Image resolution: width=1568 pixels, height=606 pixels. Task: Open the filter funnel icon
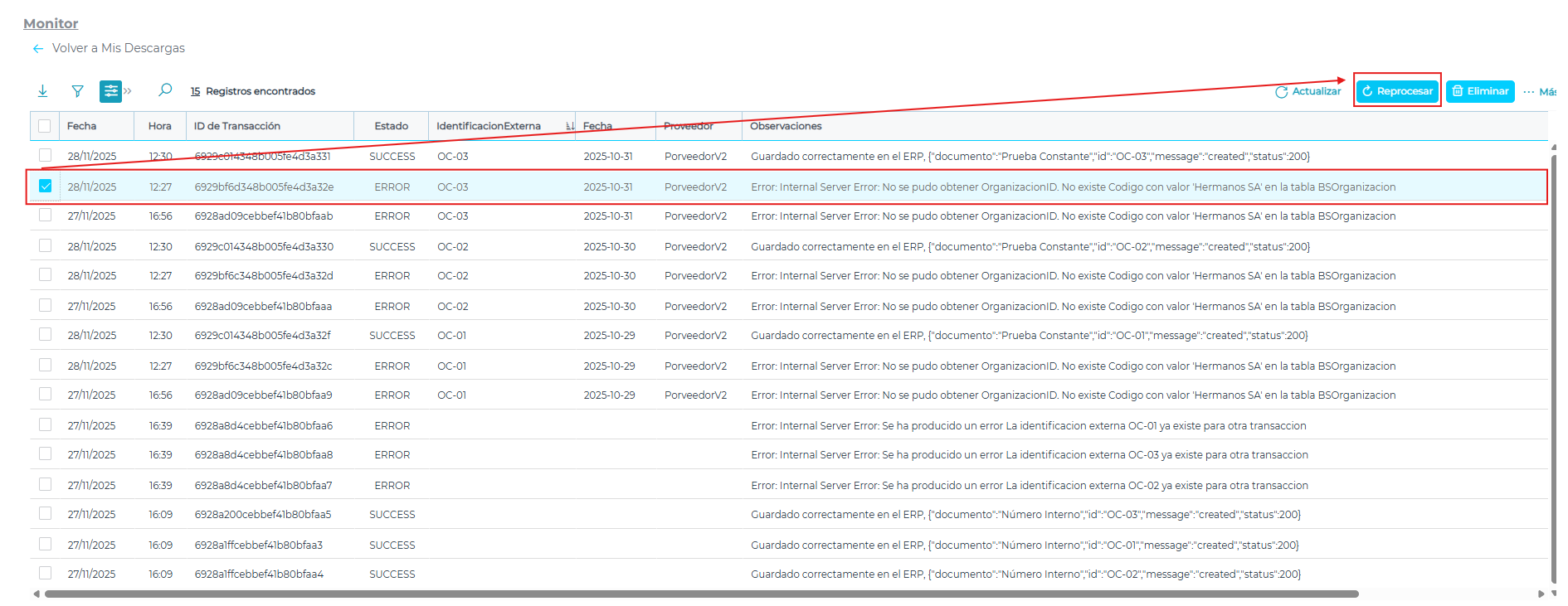(77, 91)
